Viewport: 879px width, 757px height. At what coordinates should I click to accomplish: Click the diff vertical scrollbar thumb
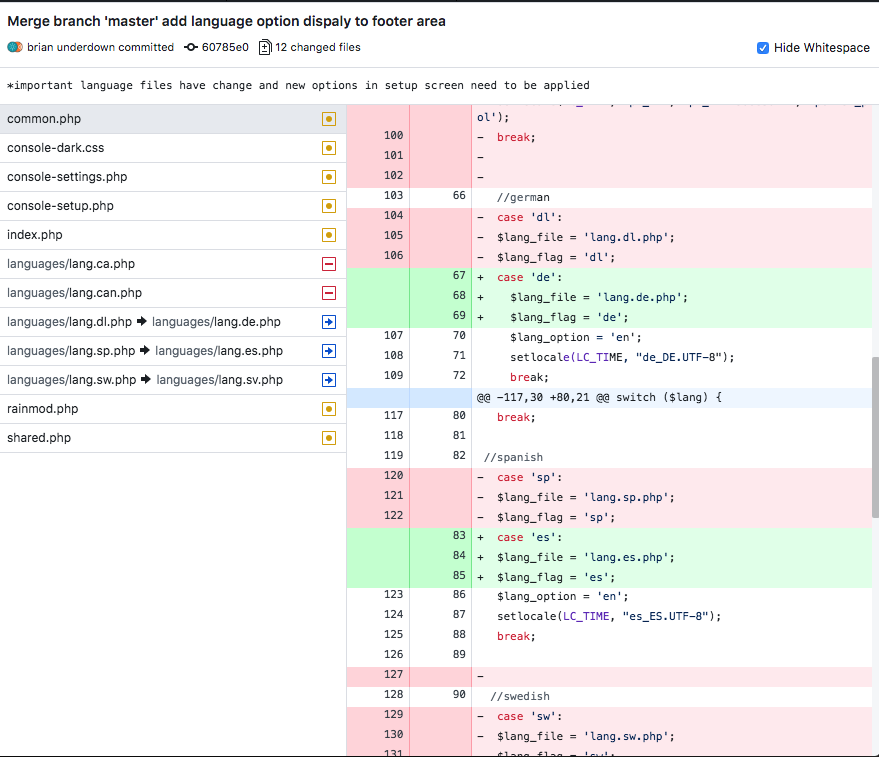pos(875,437)
